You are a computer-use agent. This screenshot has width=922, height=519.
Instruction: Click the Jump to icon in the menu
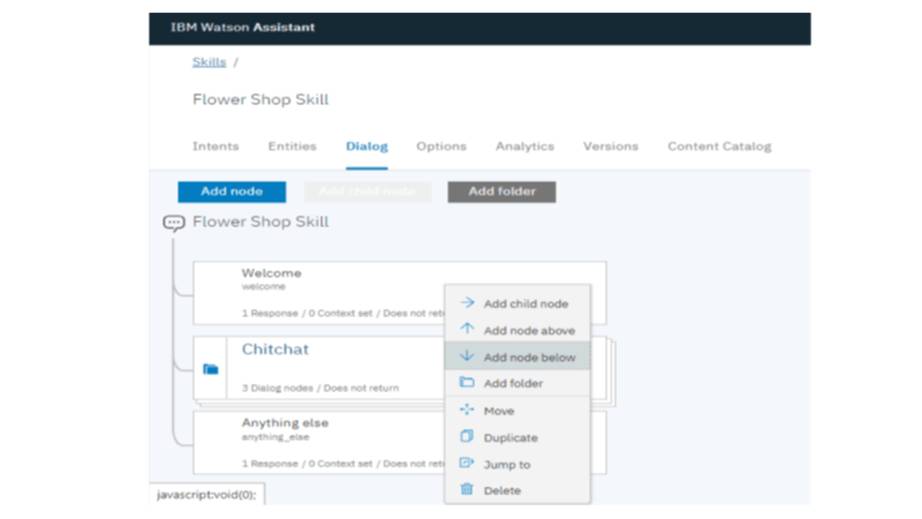(x=466, y=464)
